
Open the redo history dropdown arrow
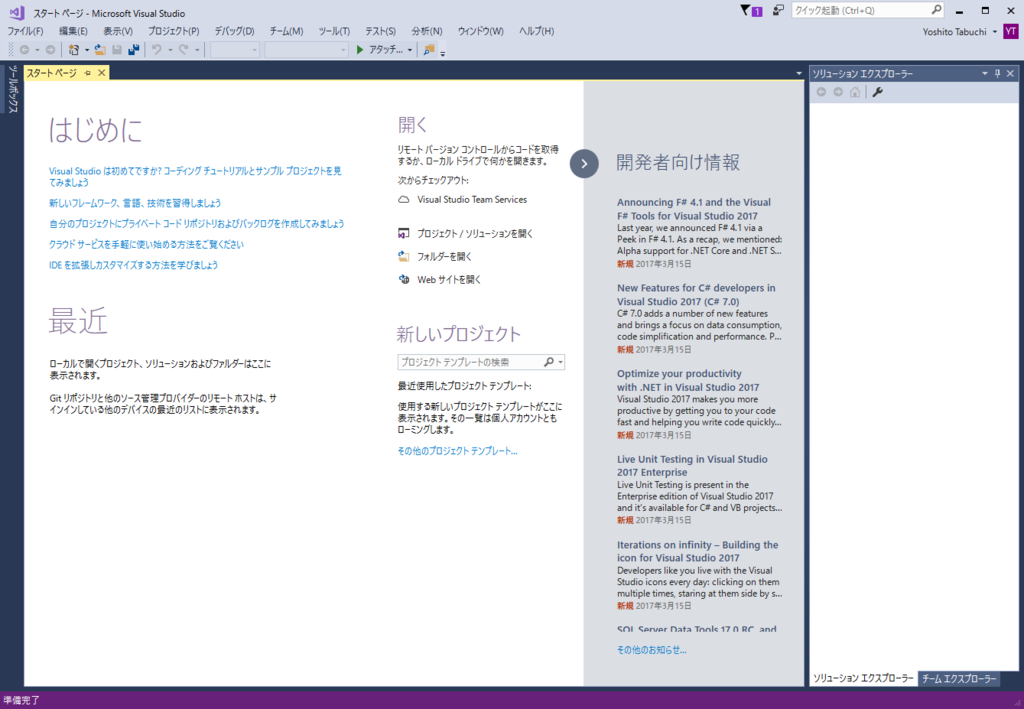[197, 50]
